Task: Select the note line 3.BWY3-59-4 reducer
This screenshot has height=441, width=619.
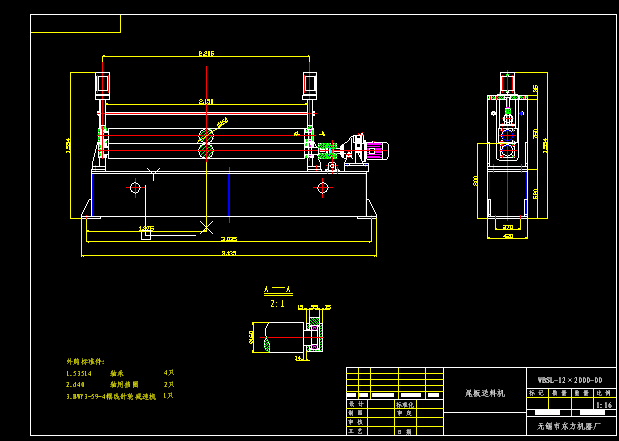Action: 111,396
